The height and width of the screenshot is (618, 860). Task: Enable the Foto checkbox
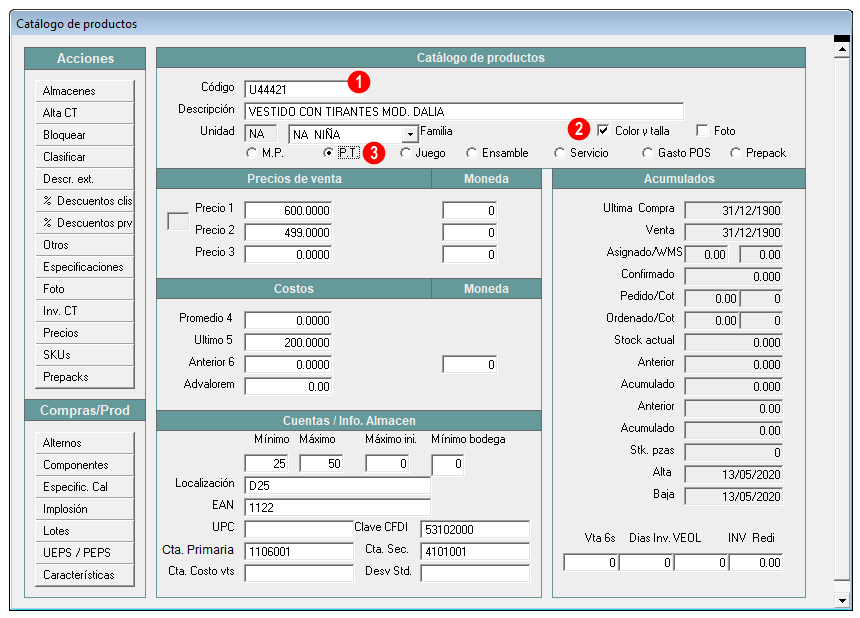pos(701,131)
